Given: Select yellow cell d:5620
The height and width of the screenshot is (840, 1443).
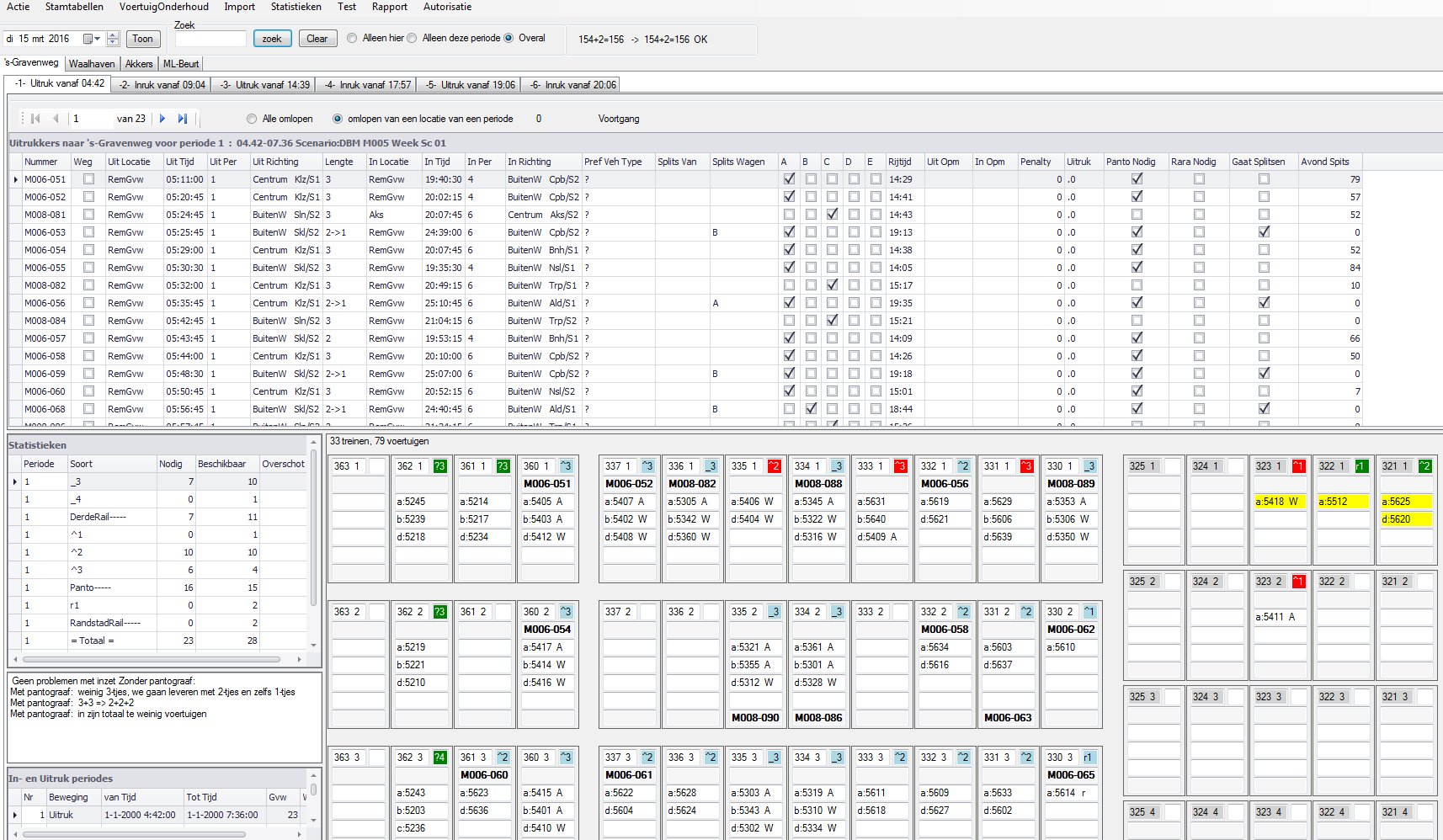Looking at the screenshot, I should coord(1406,519).
